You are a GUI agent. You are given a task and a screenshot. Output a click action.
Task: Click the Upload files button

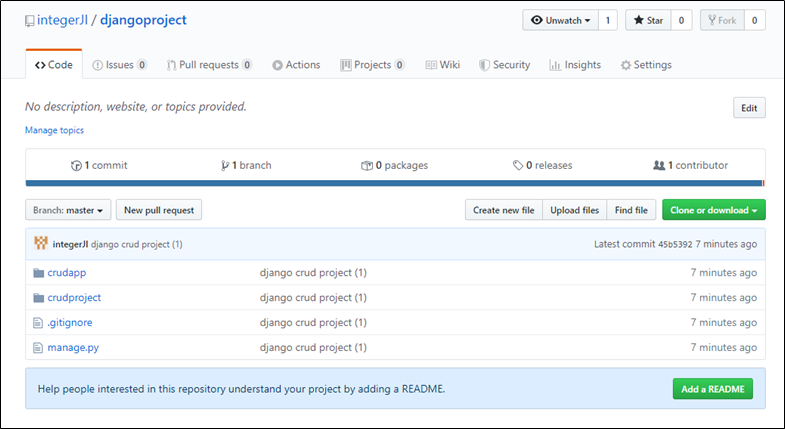click(x=575, y=210)
